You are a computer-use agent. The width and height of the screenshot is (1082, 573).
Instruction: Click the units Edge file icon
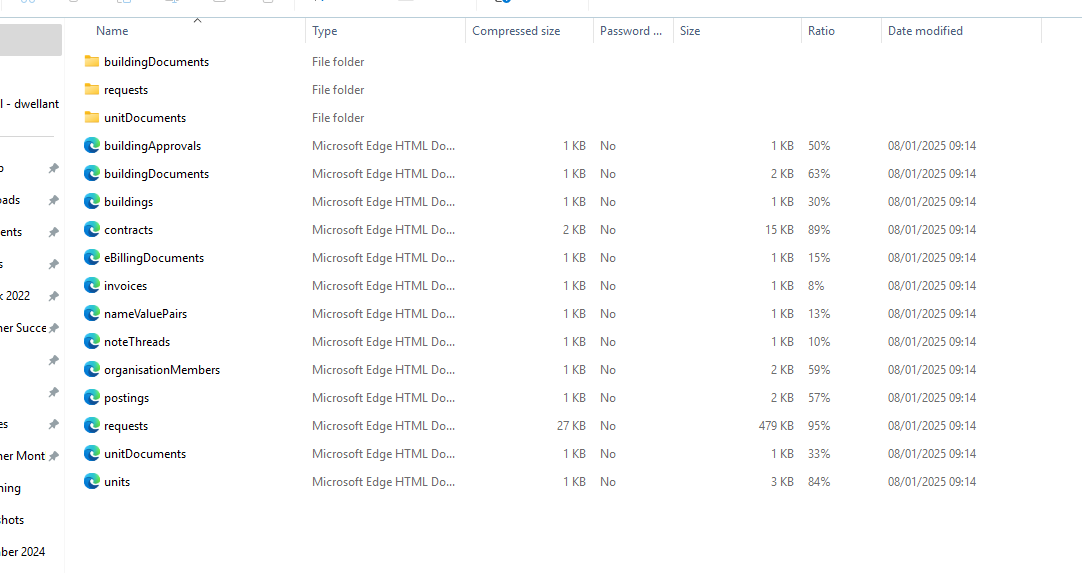(92, 482)
